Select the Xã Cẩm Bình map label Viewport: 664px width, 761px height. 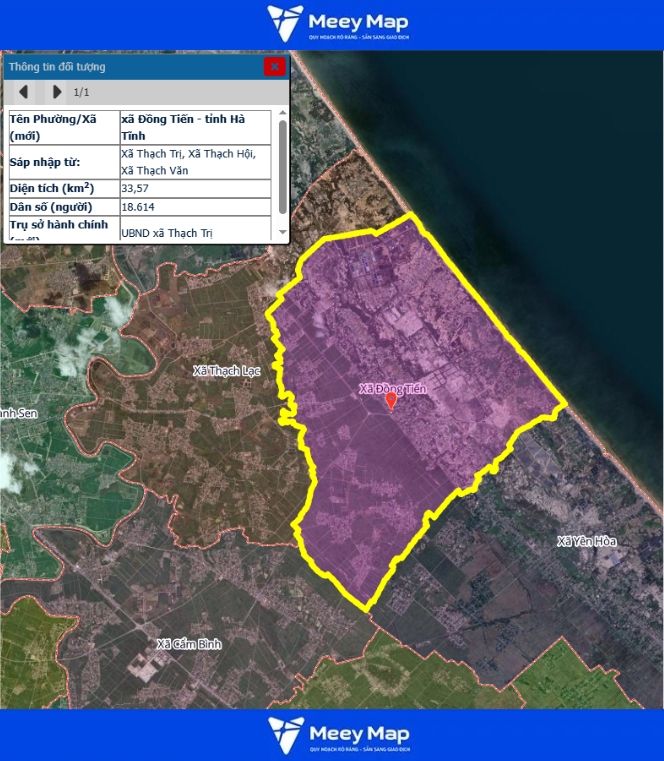(x=188, y=643)
